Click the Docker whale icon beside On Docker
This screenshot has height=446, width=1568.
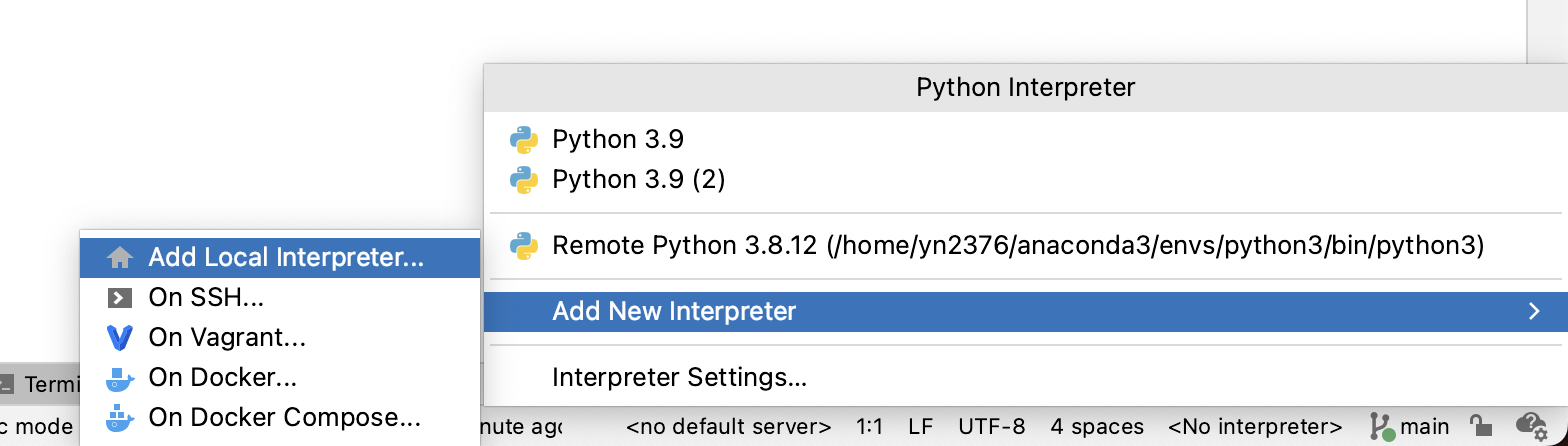click(x=119, y=378)
